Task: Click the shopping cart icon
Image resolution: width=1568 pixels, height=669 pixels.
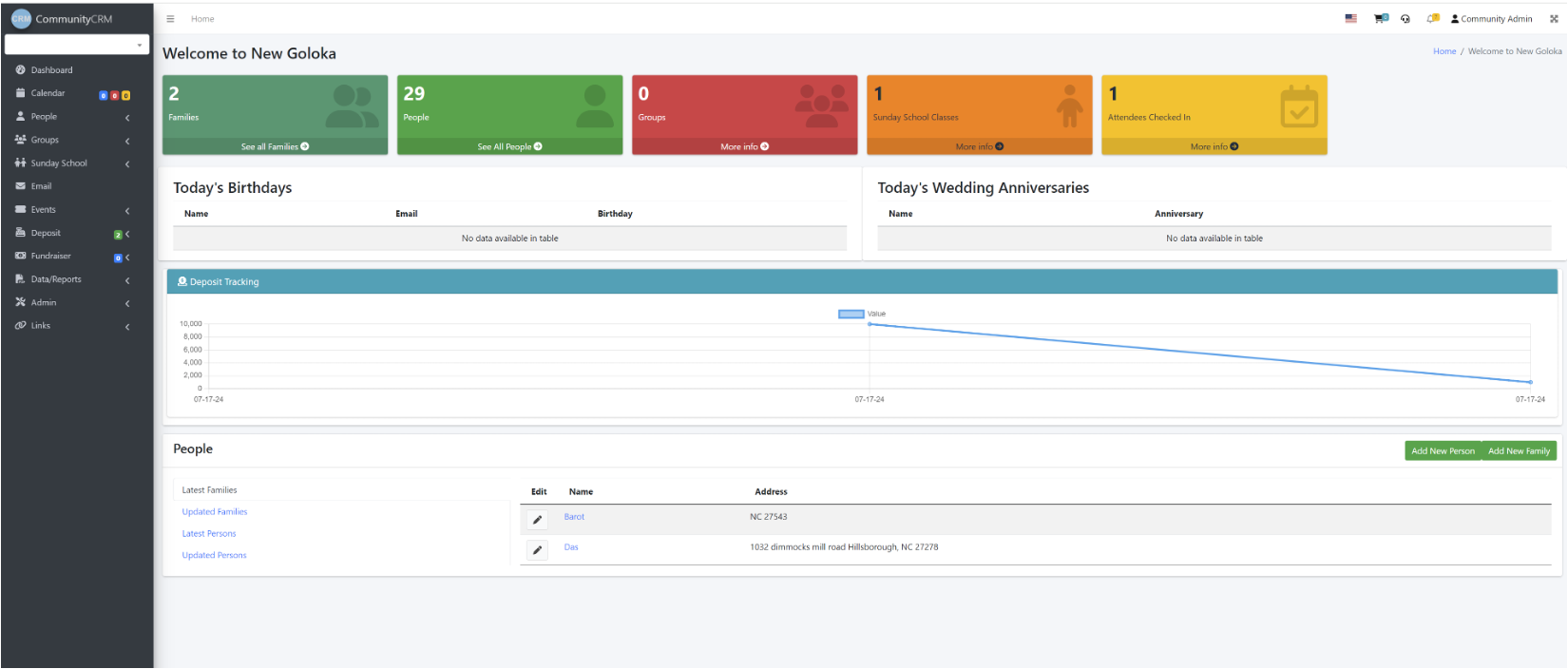Action: pyautogui.click(x=1379, y=19)
